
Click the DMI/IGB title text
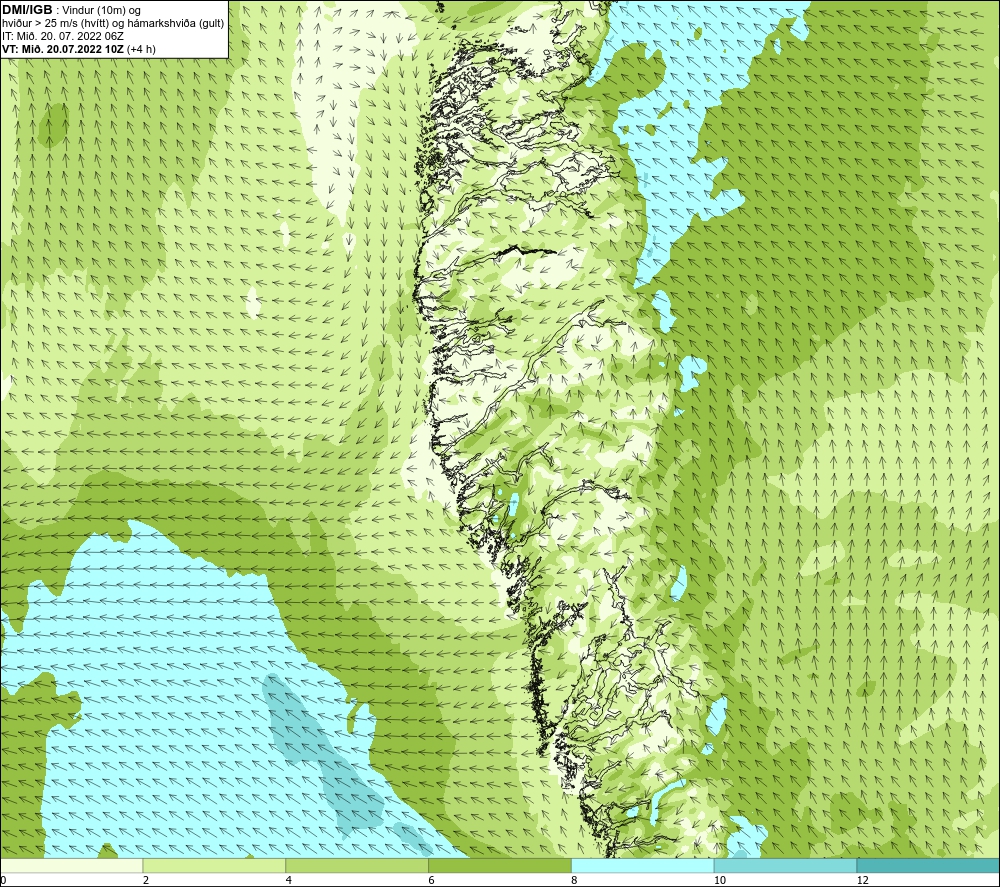(x=27, y=10)
